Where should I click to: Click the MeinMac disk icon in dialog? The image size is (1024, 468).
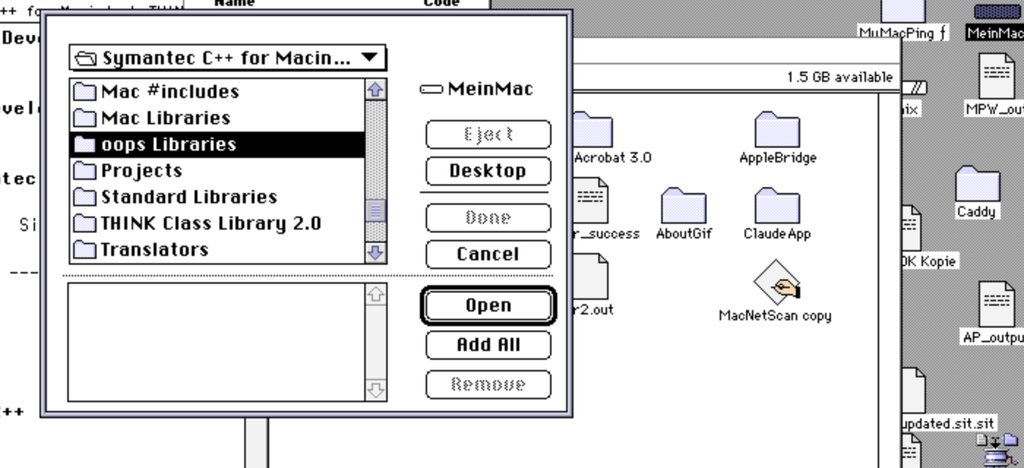click(x=432, y=89)
